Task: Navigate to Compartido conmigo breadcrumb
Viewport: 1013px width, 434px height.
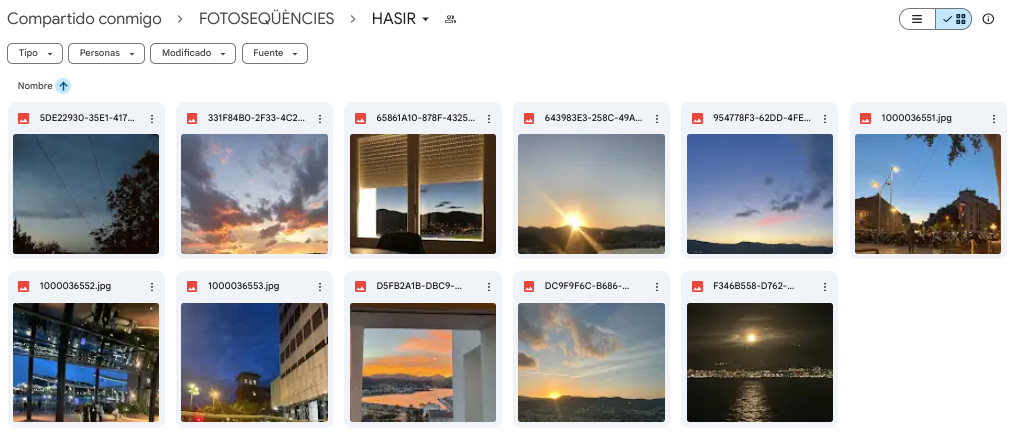Action: tap(84, 19)
